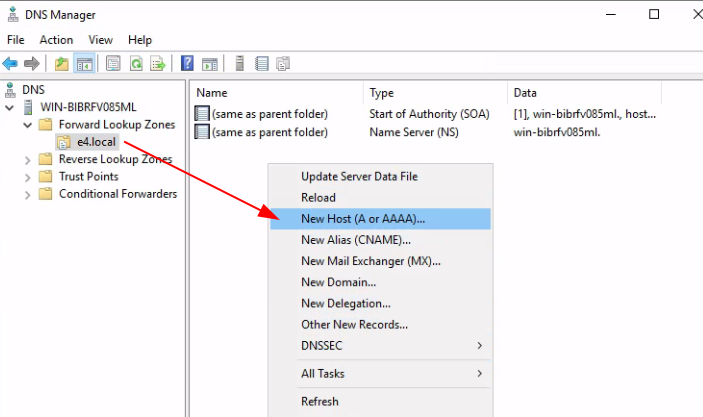703x417 pixels.
Task: Open Help via blue question mark icon
Action: click(x=187, y=63)
